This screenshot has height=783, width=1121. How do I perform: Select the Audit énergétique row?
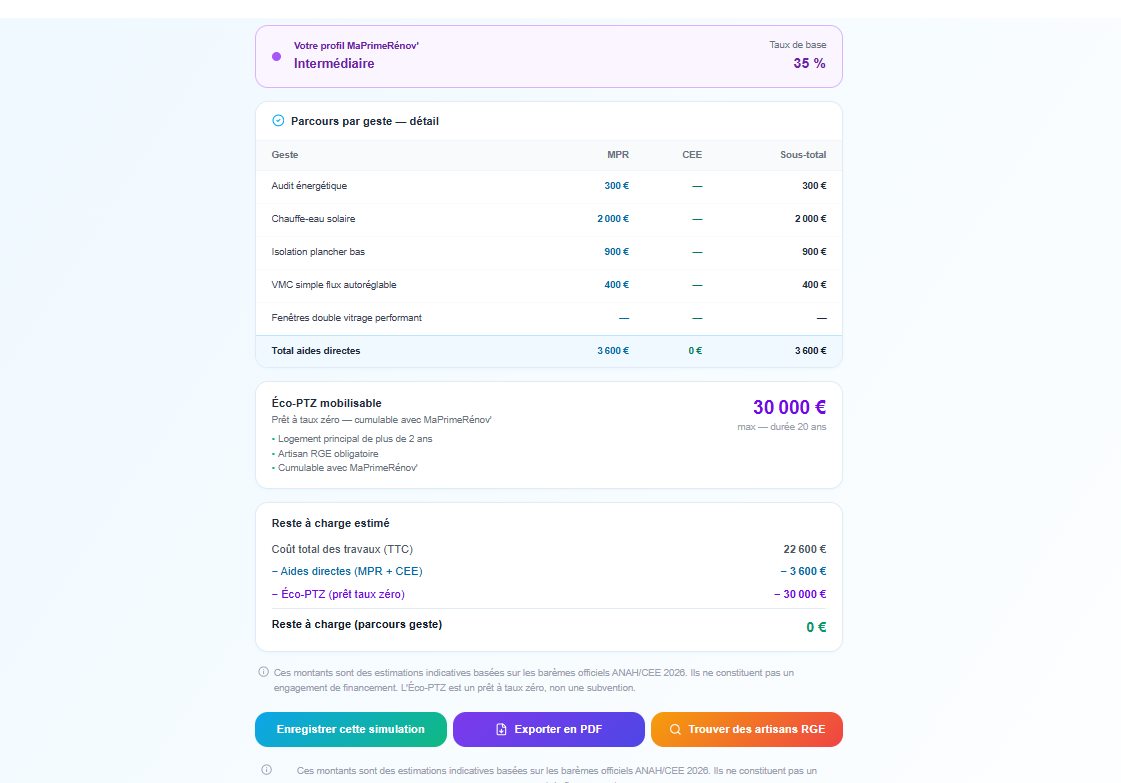[549, 186]
